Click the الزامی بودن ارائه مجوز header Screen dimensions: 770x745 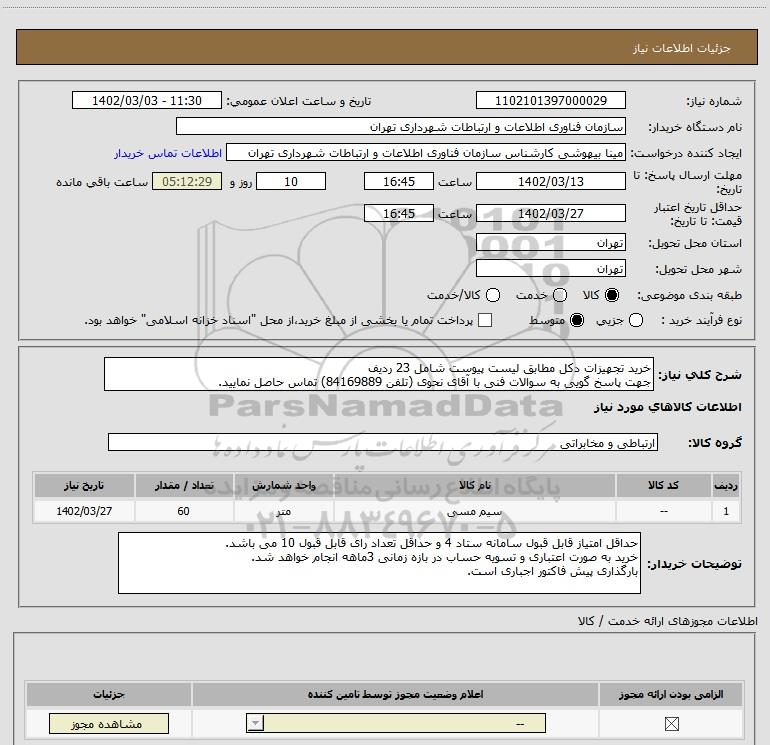tap(671, 694)
